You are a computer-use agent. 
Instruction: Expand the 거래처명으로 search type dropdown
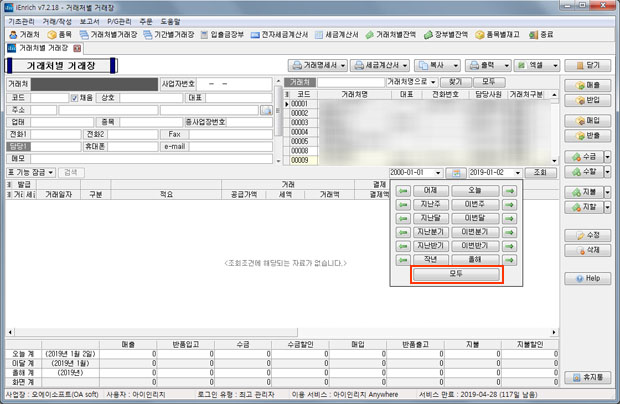(437, 81)
